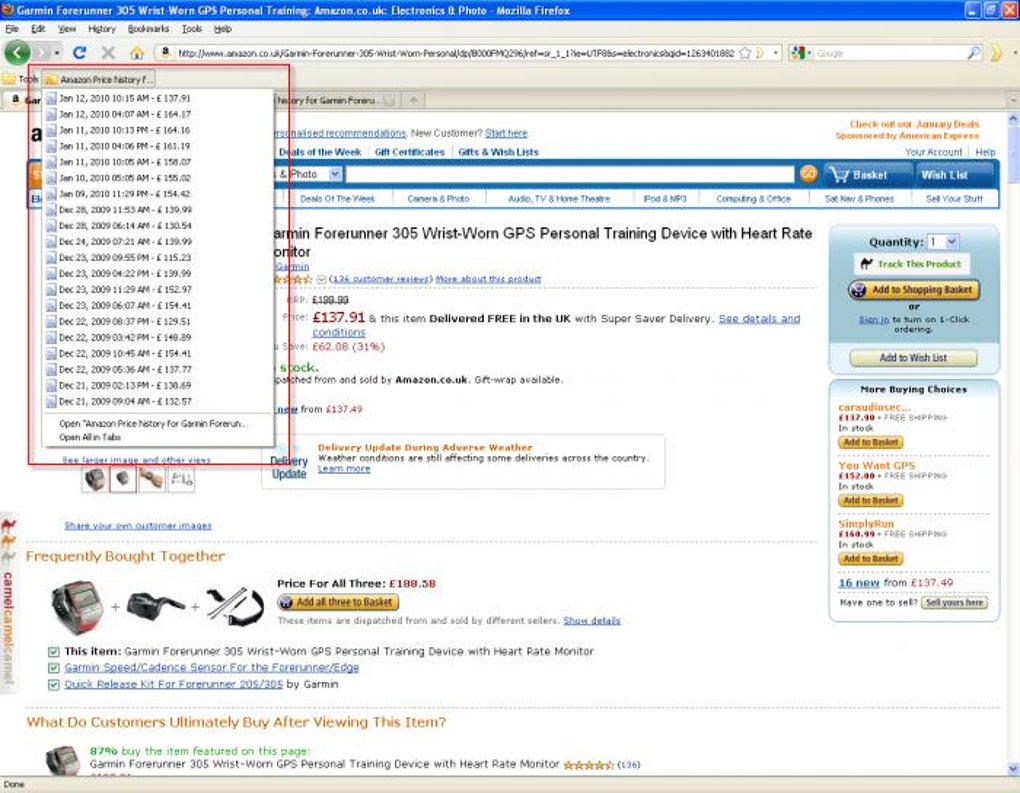Click the Sell yours here button
The height and width of the screenshot is (793, 1020).
pos(954,602)
